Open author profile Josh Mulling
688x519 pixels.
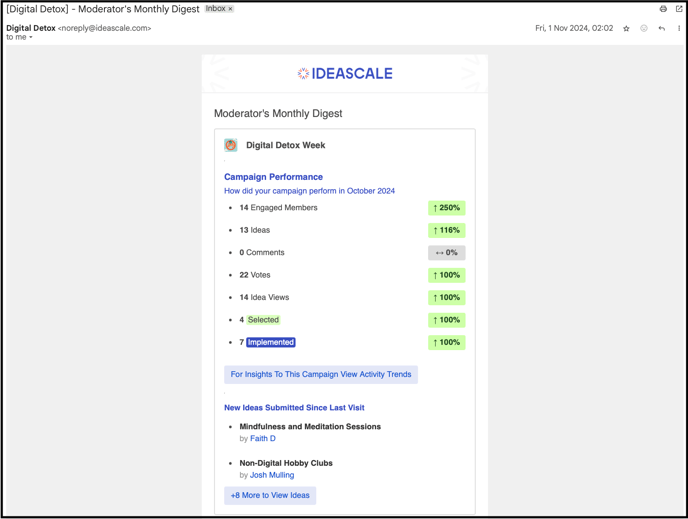tap(272, 475)
